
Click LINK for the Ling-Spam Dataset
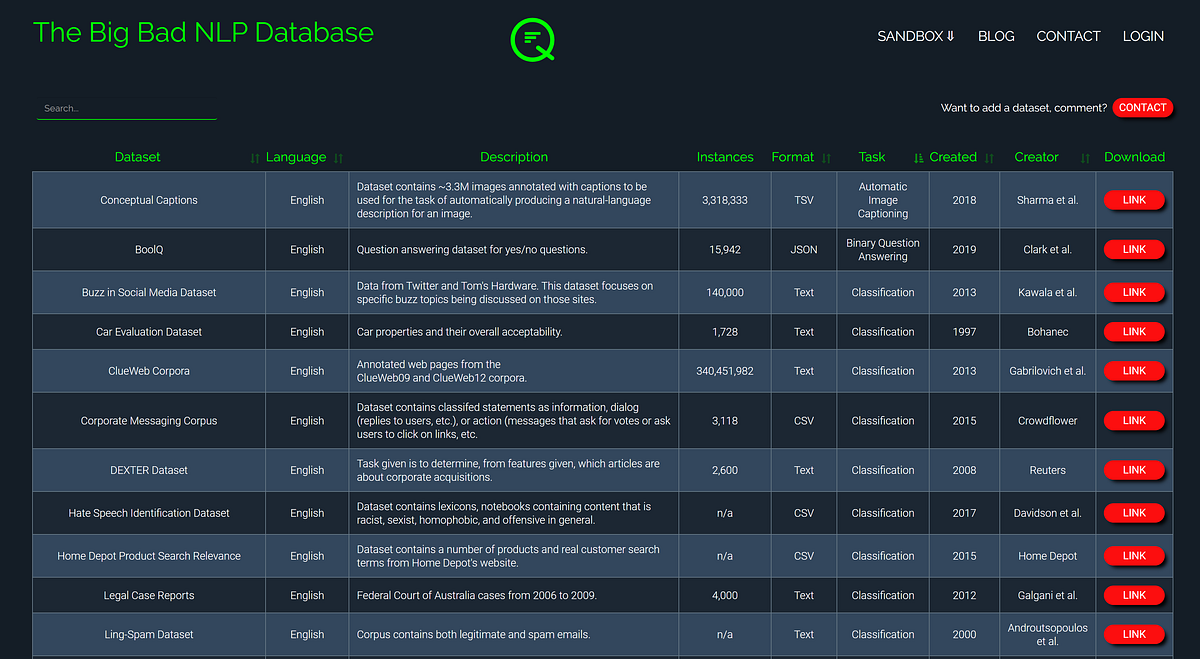pos(1134,634)
